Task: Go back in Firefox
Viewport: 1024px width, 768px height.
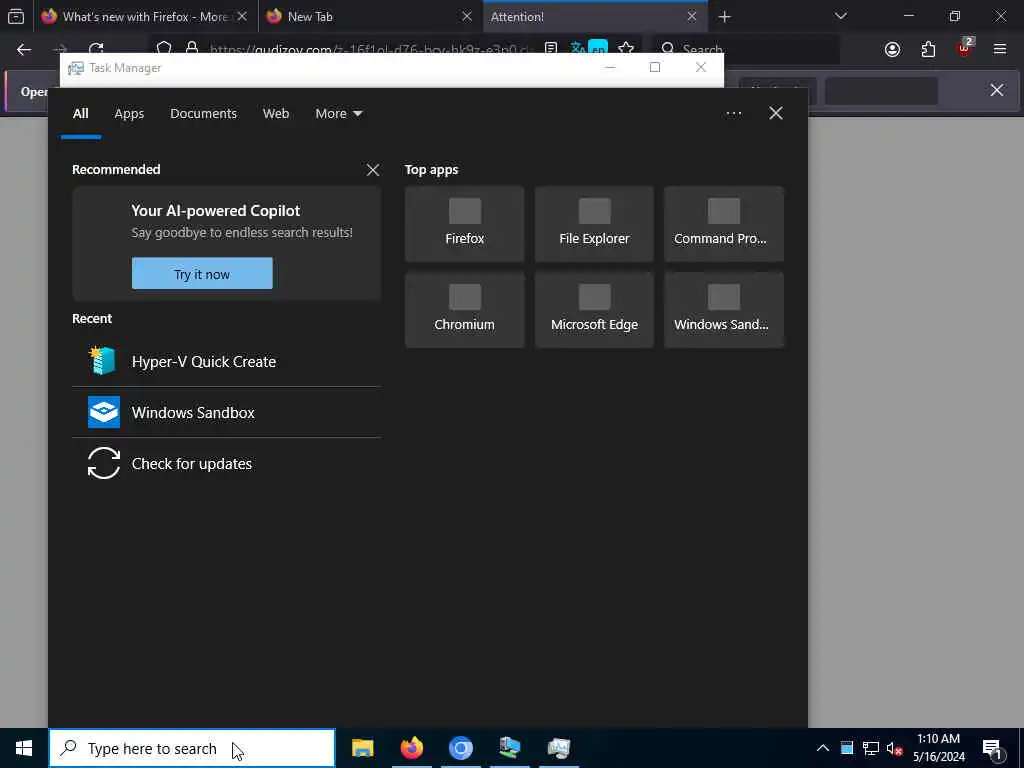Action: [x=24, y=50]
